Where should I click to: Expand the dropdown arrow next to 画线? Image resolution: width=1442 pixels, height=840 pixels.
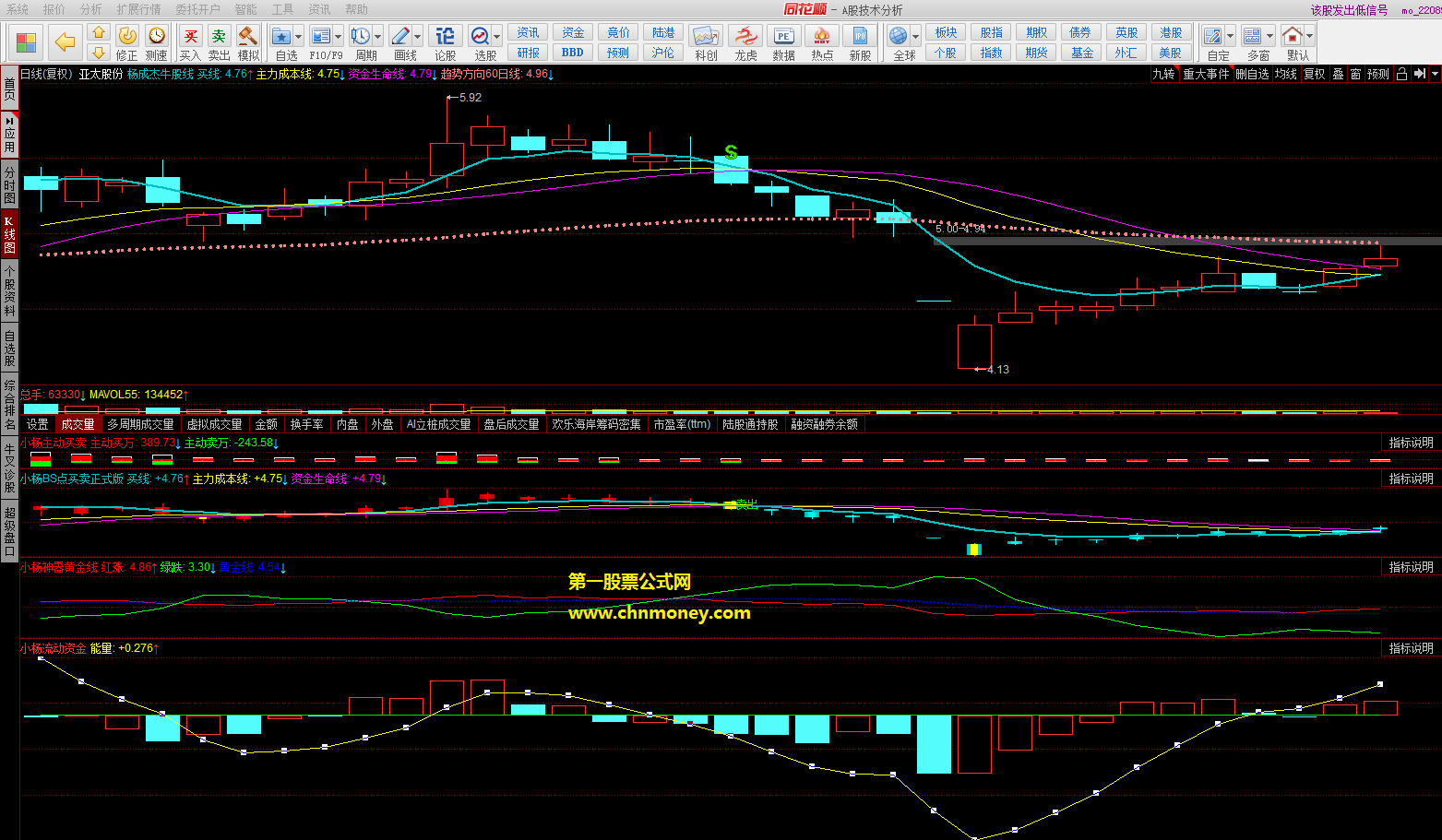click(x=417, y=37)
